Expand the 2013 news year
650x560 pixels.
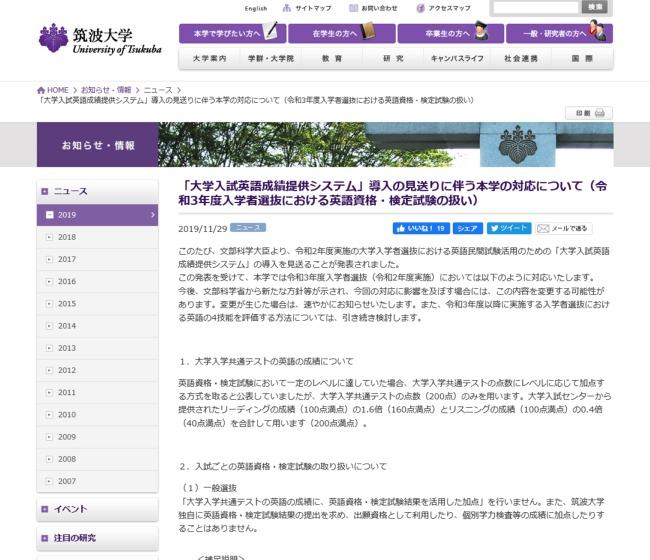(97, 348)
